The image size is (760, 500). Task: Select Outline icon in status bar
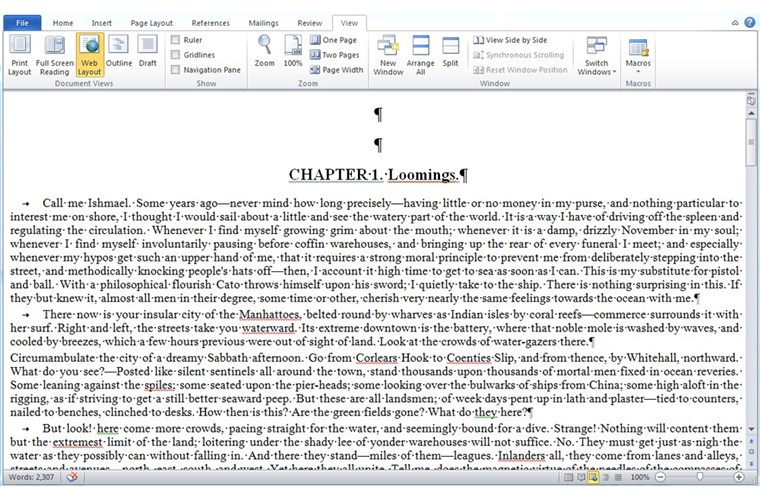point(605,477)
